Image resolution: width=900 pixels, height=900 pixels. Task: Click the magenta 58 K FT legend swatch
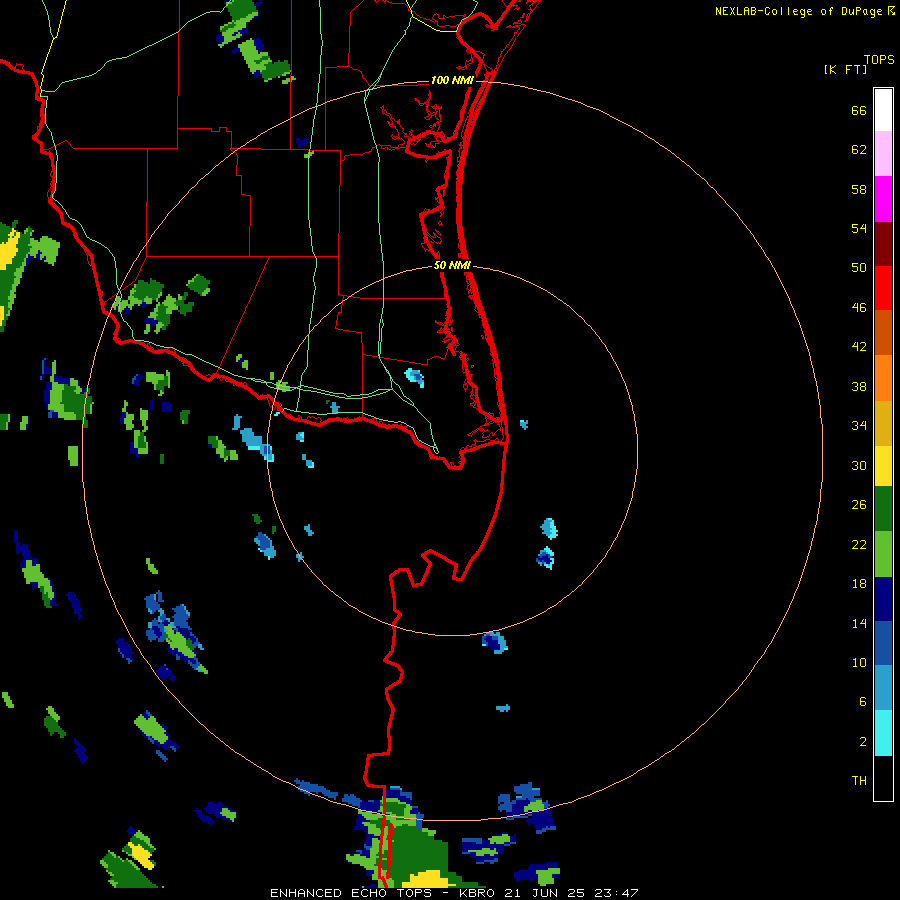883,199
